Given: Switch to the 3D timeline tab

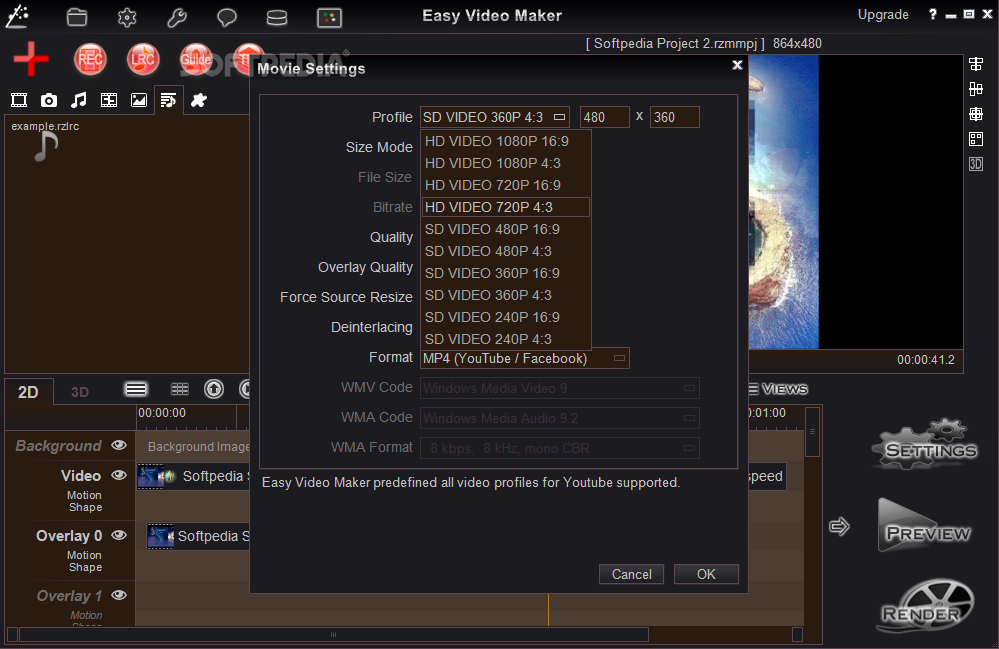Looking at the screenshot, I should [x=80, y=392].
